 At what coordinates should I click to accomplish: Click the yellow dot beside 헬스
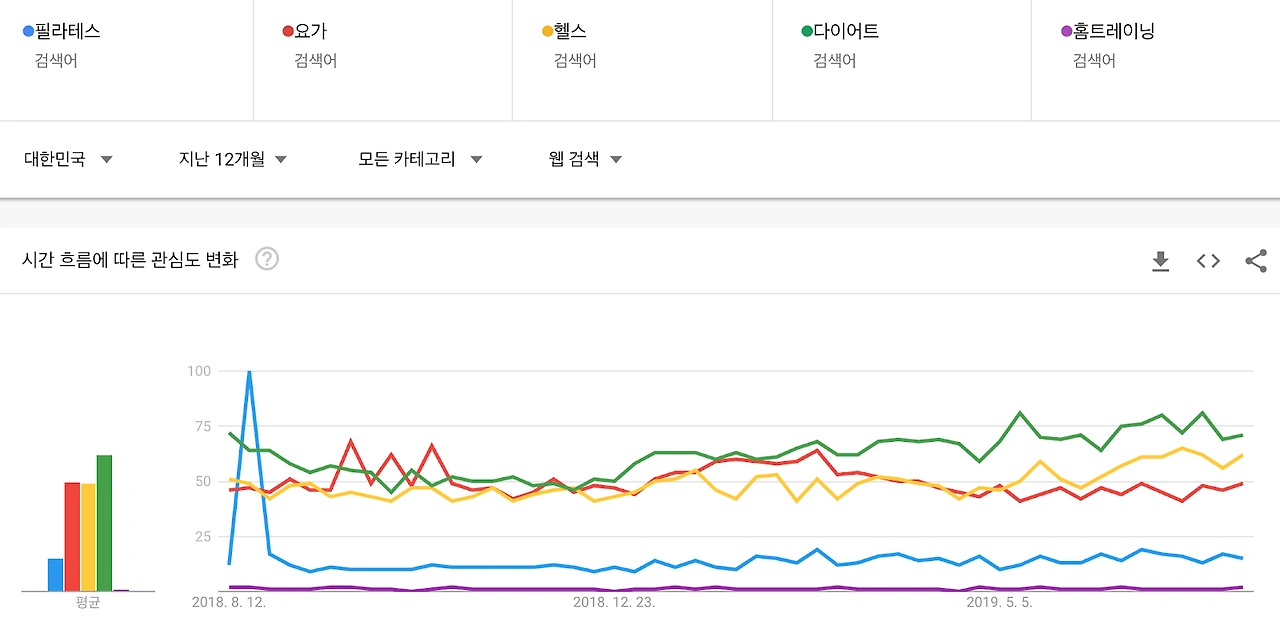tap(547, 32)
